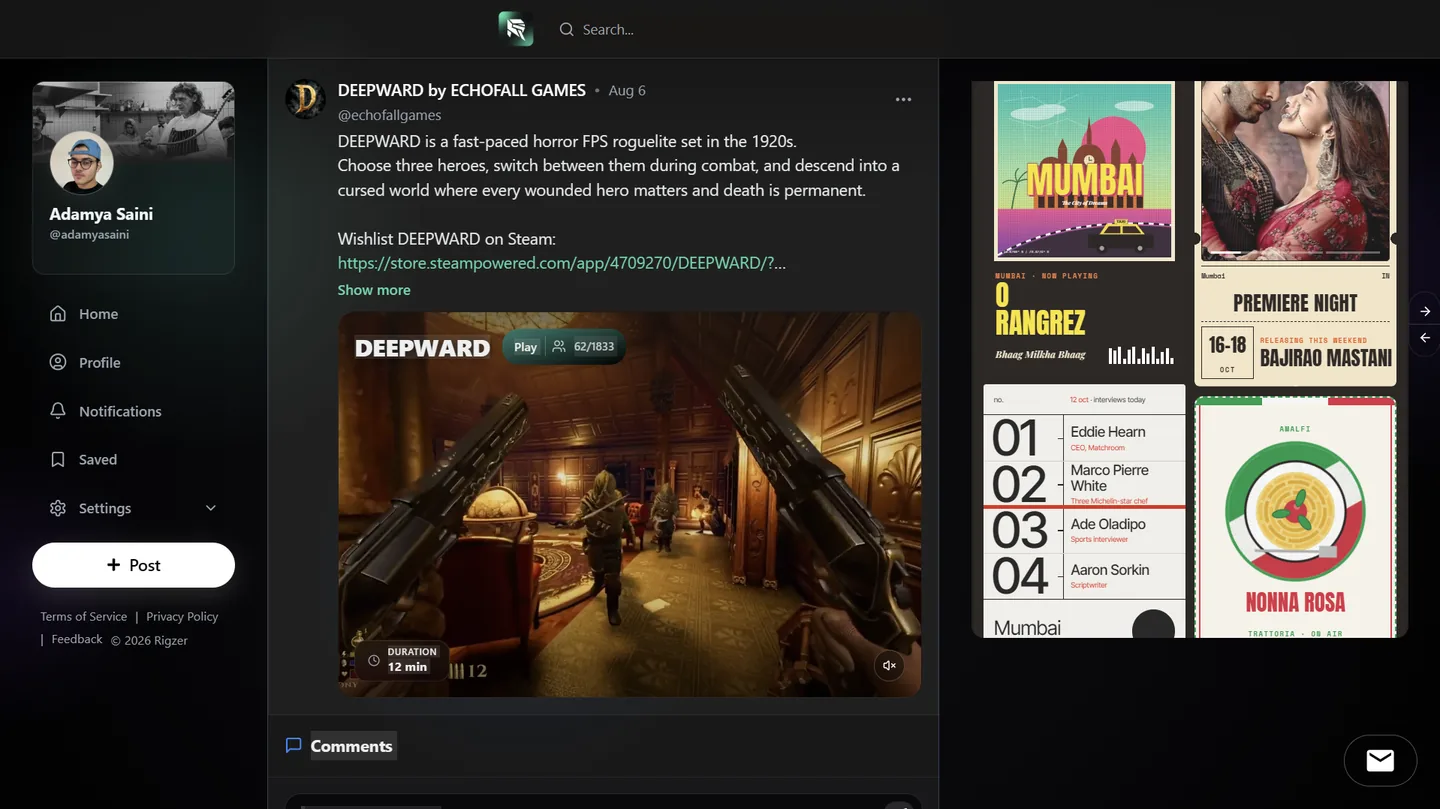Viewport: 1440px width, 809px height.
Task: Click the players icon next to 62/1833
Action: coord(559,346)
